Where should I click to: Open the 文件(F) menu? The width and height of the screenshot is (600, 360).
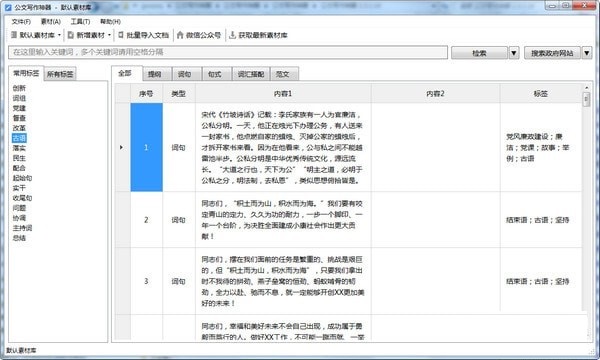pos(21,22)
